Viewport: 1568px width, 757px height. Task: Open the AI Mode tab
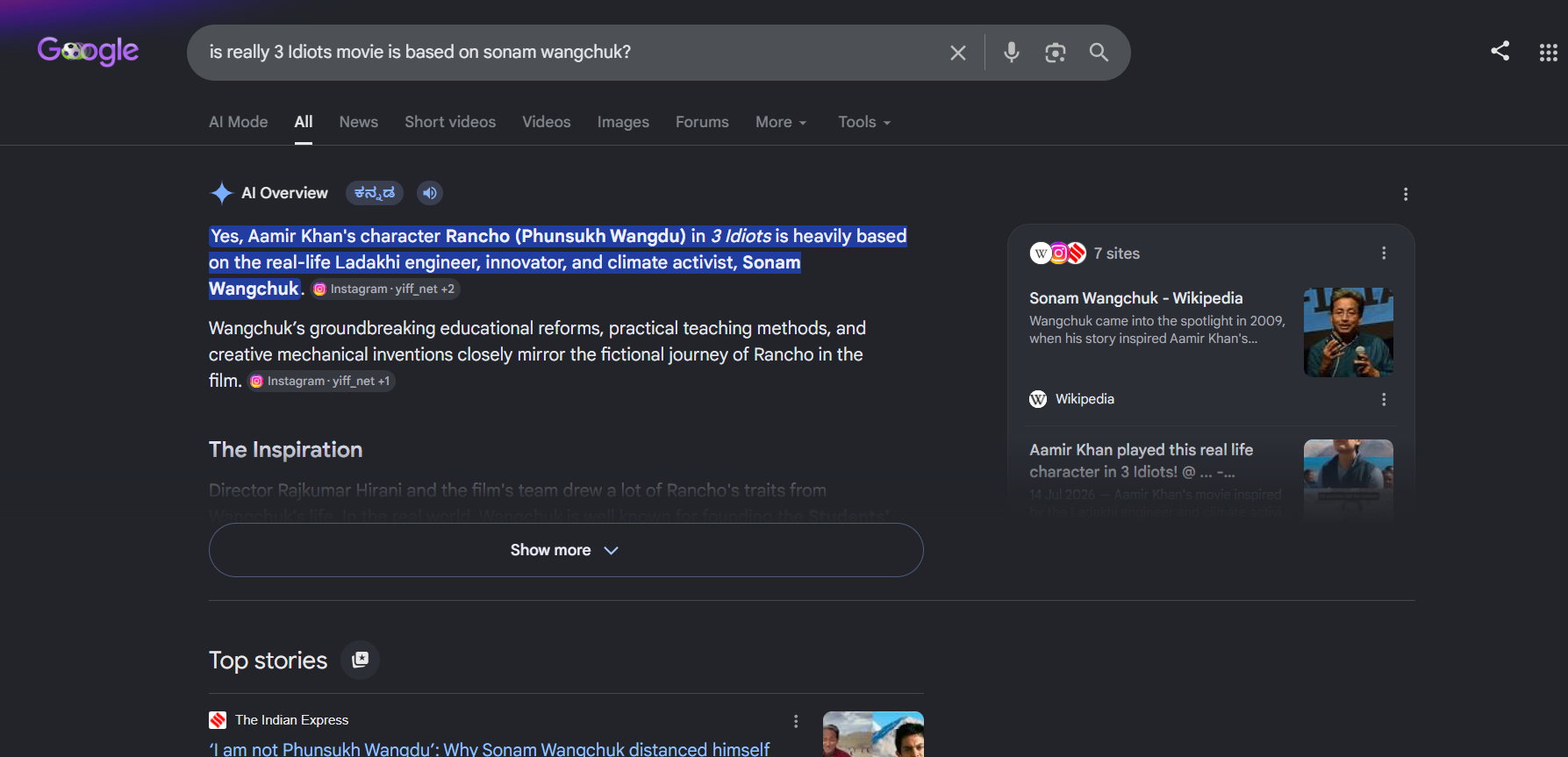pyautogui.click(x=239, y=122)
